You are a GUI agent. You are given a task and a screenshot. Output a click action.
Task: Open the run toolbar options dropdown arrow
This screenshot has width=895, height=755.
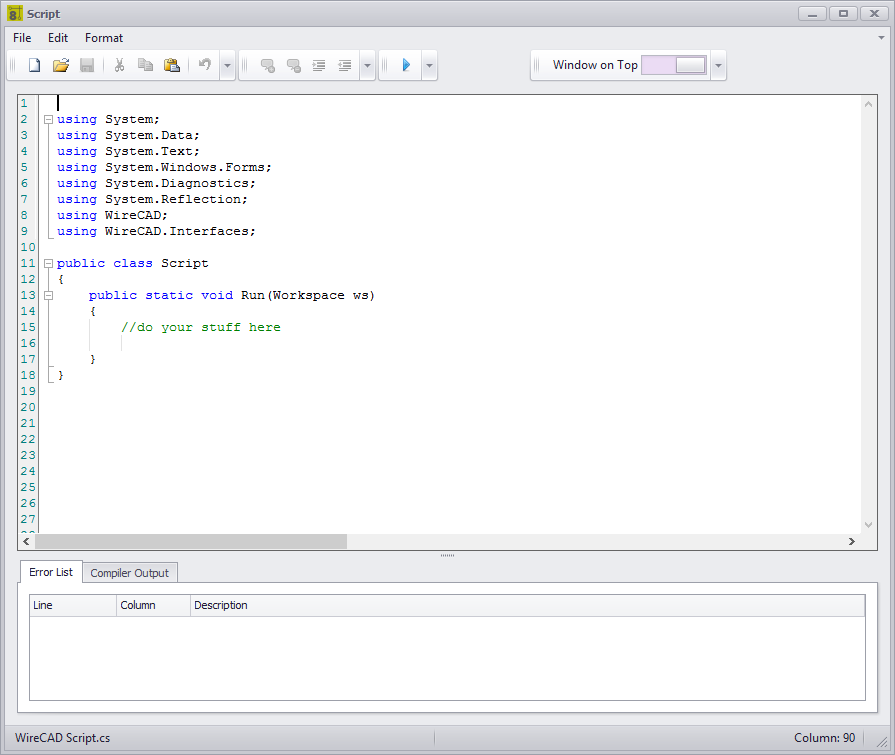coord(429,66)
